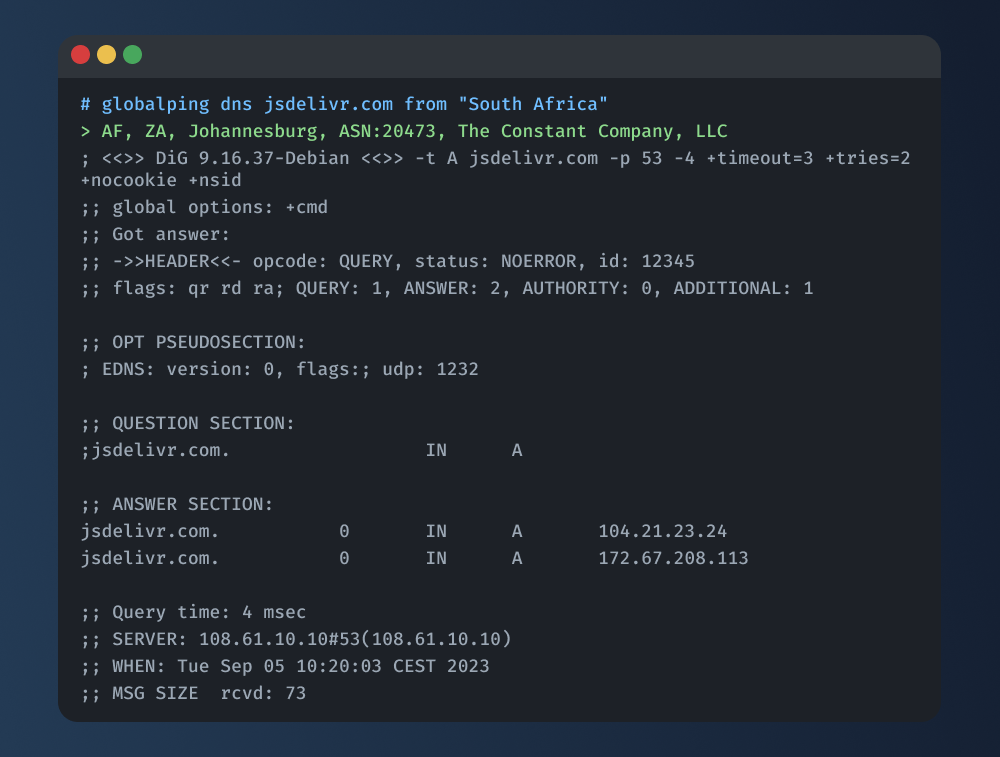The height and width of the screenshot is (757, 1000).
Task: Click the ";; QUESTION SECTION:" heading
Action: (x=188, y=423)
